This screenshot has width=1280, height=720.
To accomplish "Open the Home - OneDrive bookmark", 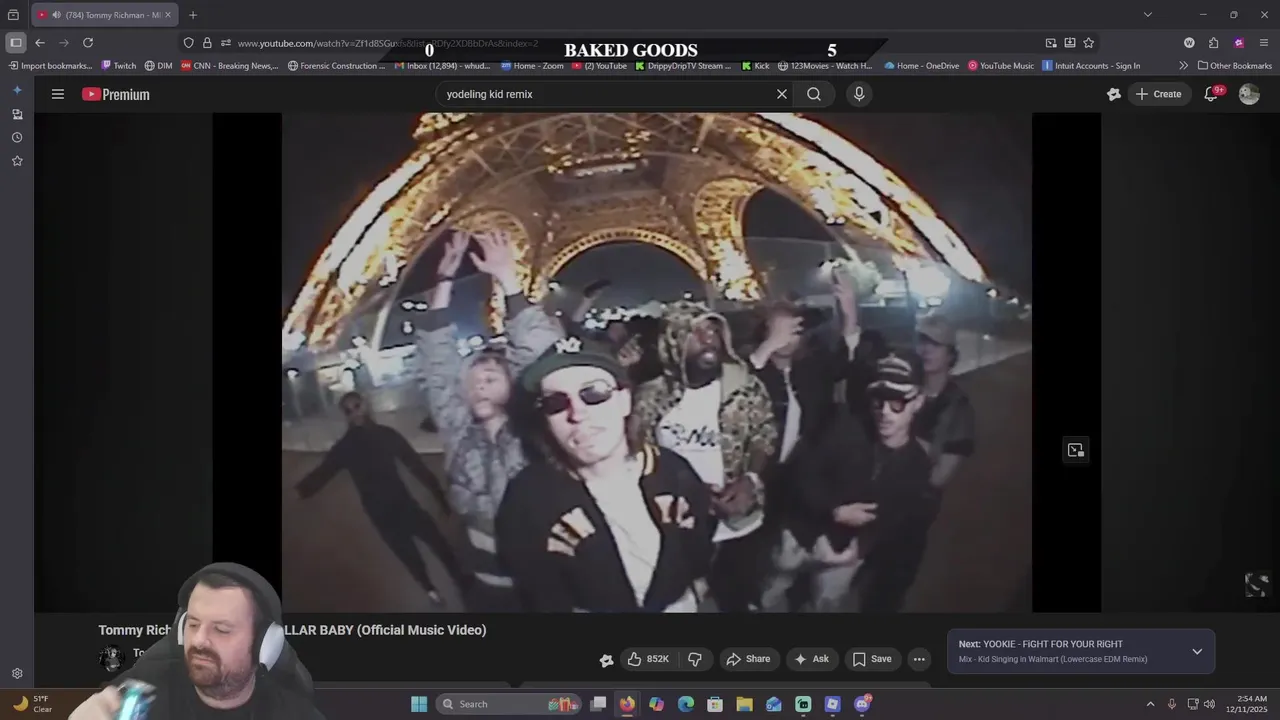I will (x=922, y=66).
